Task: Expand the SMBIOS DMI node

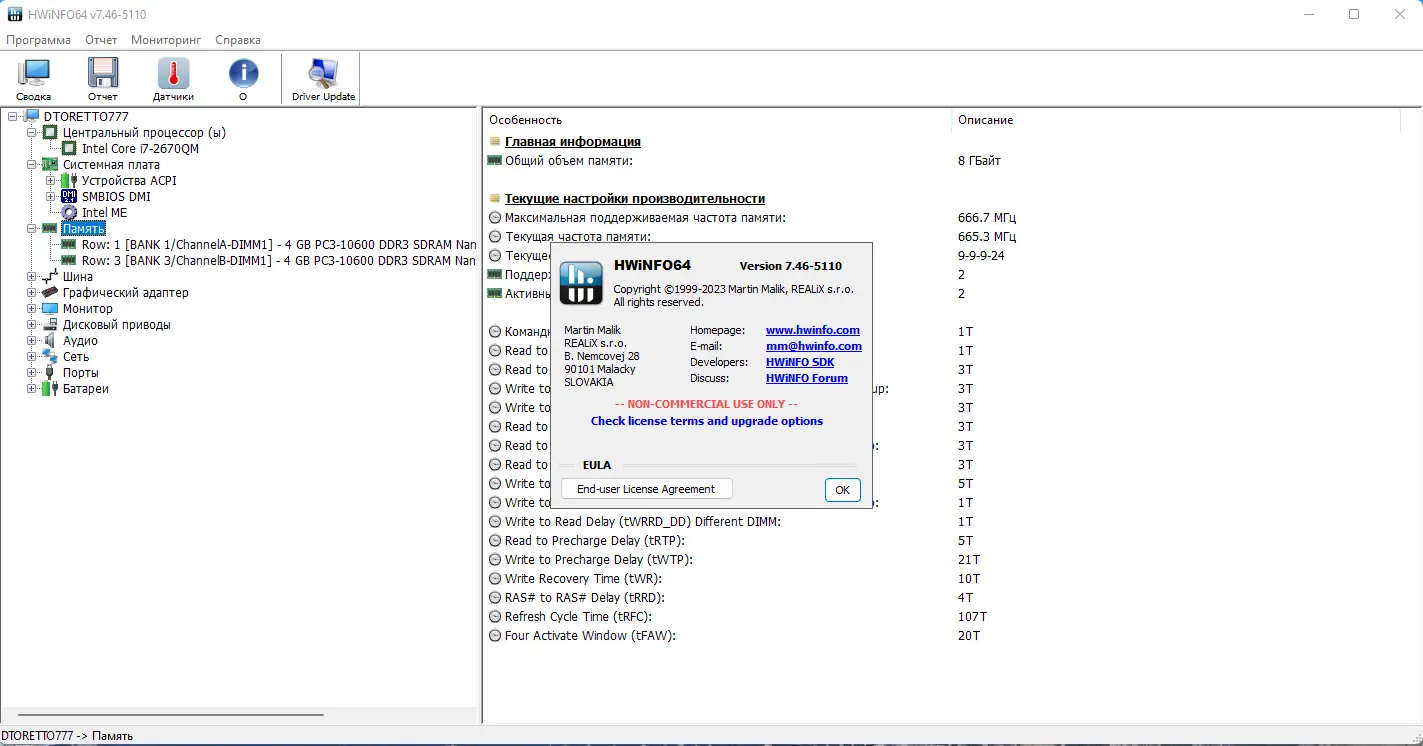Action: pyautogui.click(x=51, y=196)
